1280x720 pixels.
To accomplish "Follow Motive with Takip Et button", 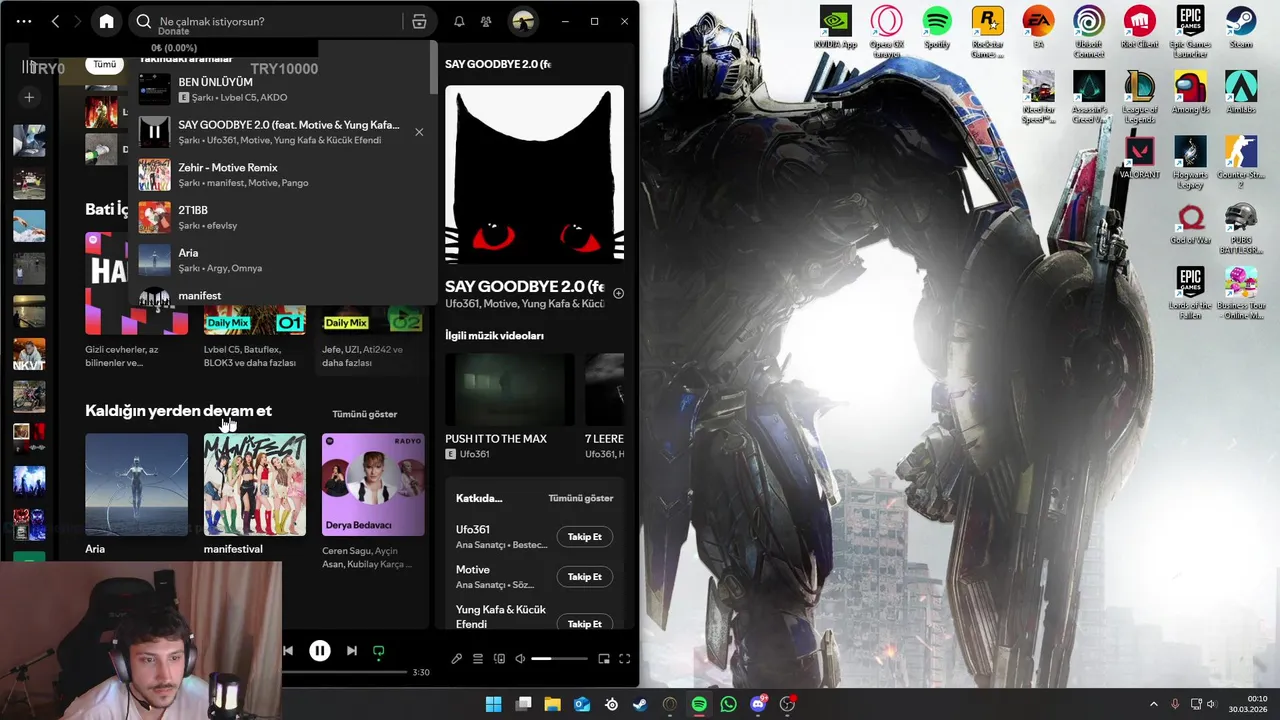I will (x=584, y=577).
